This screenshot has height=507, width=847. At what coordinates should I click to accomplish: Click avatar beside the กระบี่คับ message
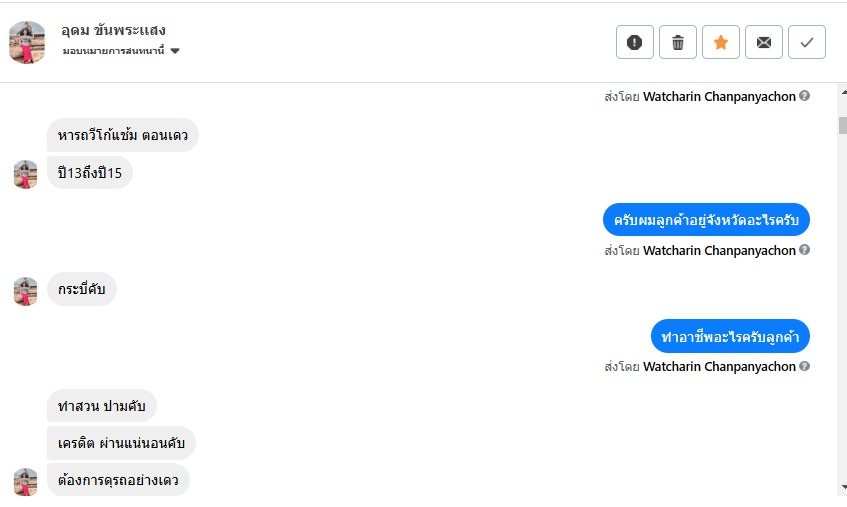click(x=25, y=291)
